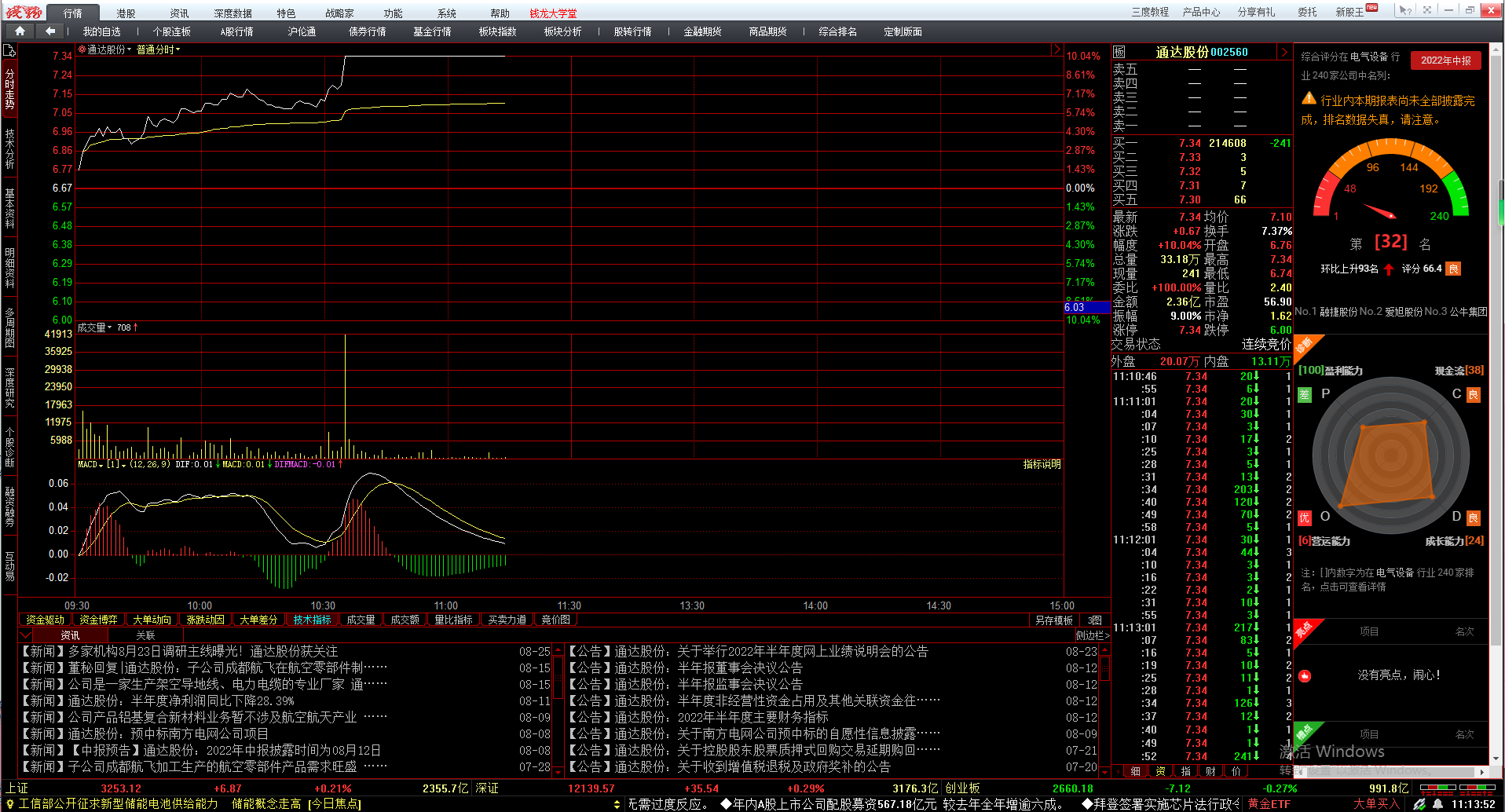The height and width of the screenshot is (812, 1505).
Task: Click the 诊断 orange corner tag
Action: click(x=1307, y=346)
